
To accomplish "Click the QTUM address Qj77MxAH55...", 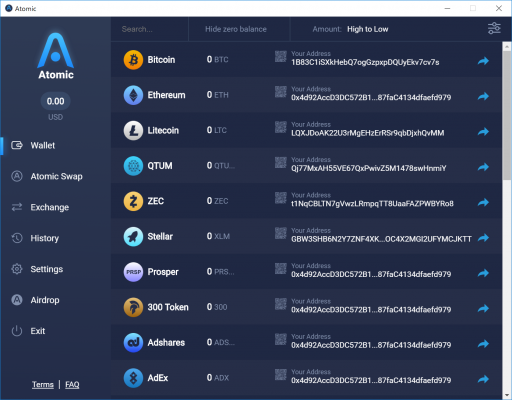I will 369,168.
